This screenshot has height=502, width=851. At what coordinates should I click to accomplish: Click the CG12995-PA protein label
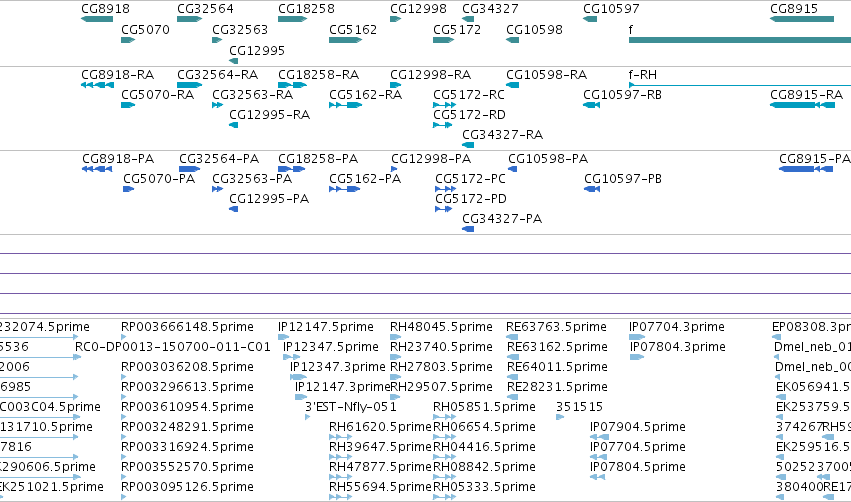point(269,199)
